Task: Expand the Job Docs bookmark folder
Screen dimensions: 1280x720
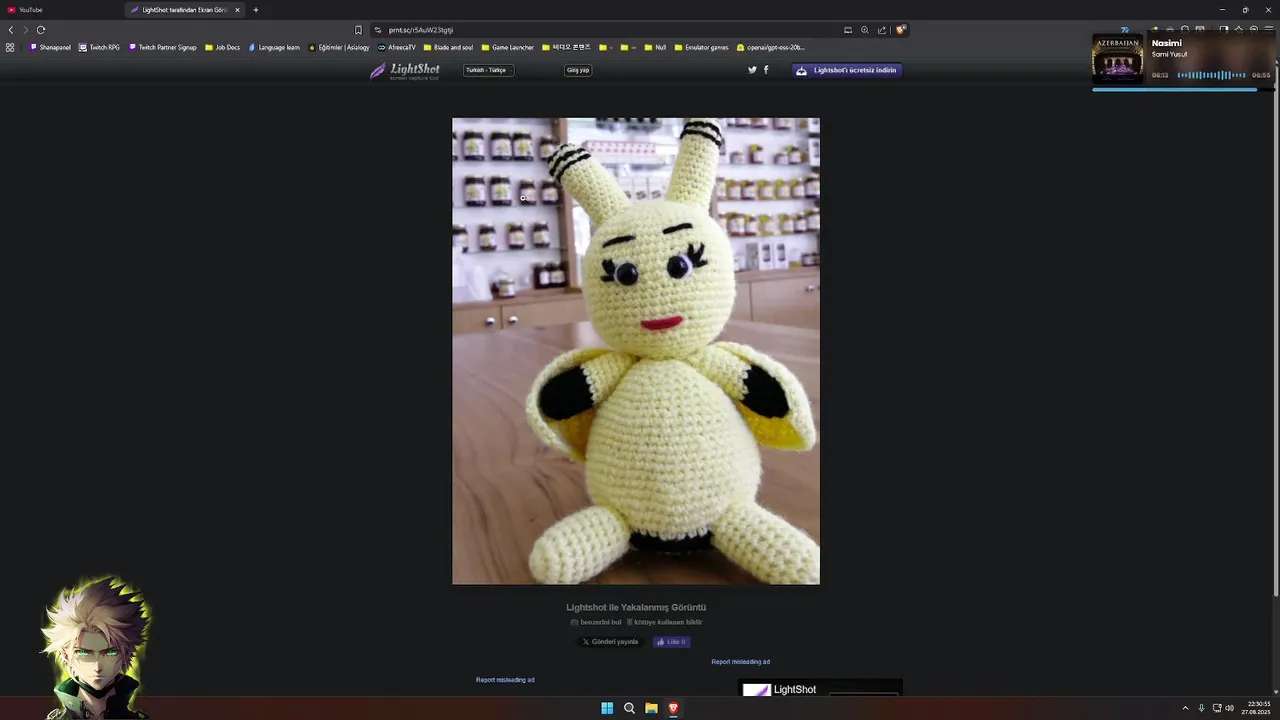Action: (x=223, y=47)
